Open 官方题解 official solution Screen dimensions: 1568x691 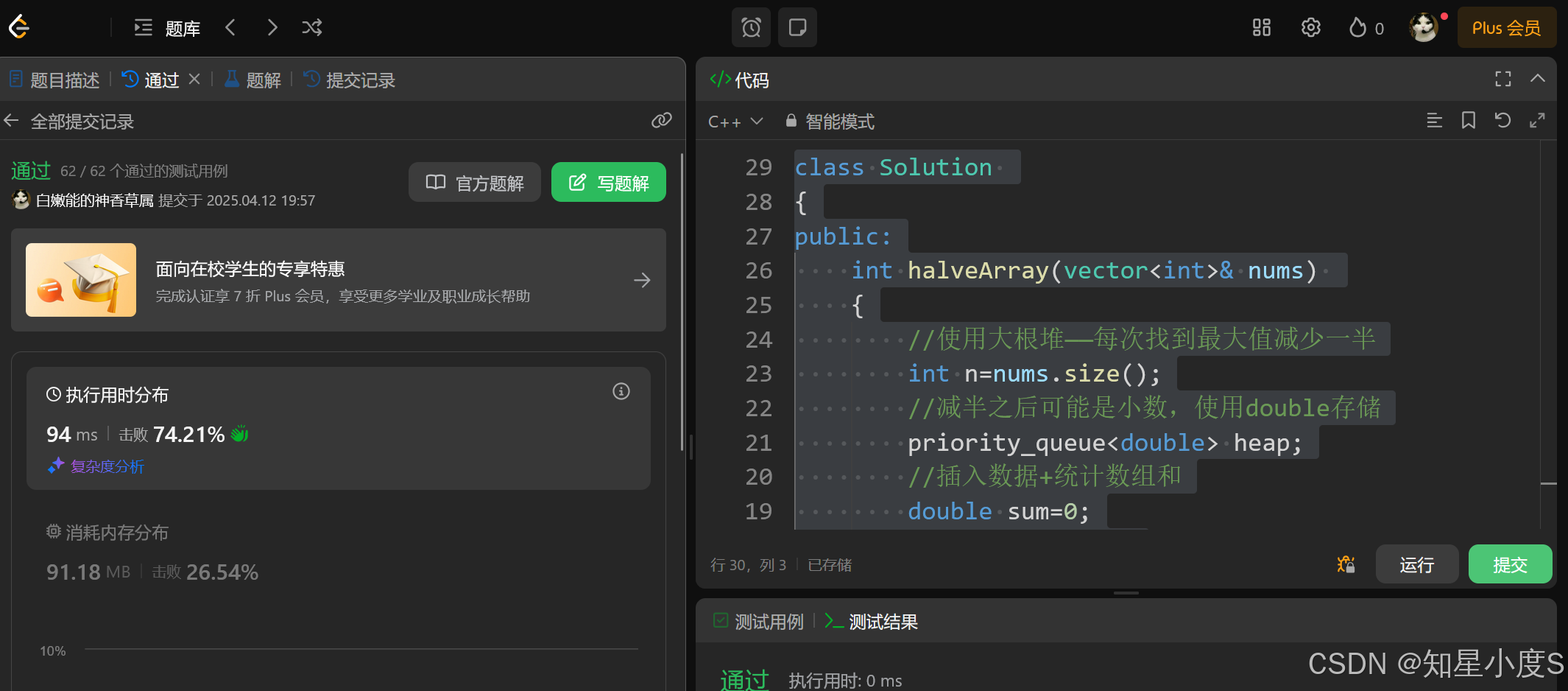click(475, 182)
